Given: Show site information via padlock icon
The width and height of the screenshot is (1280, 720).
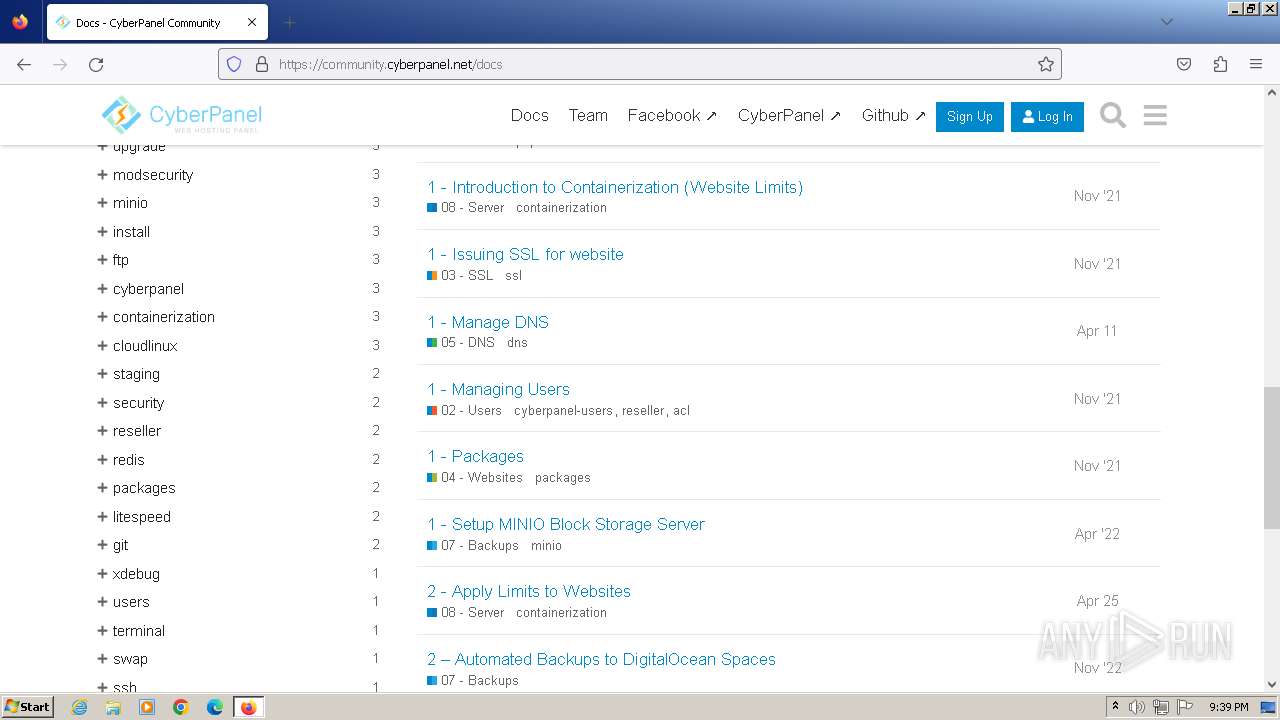Looking at the screenshot, I should (262, 64).
